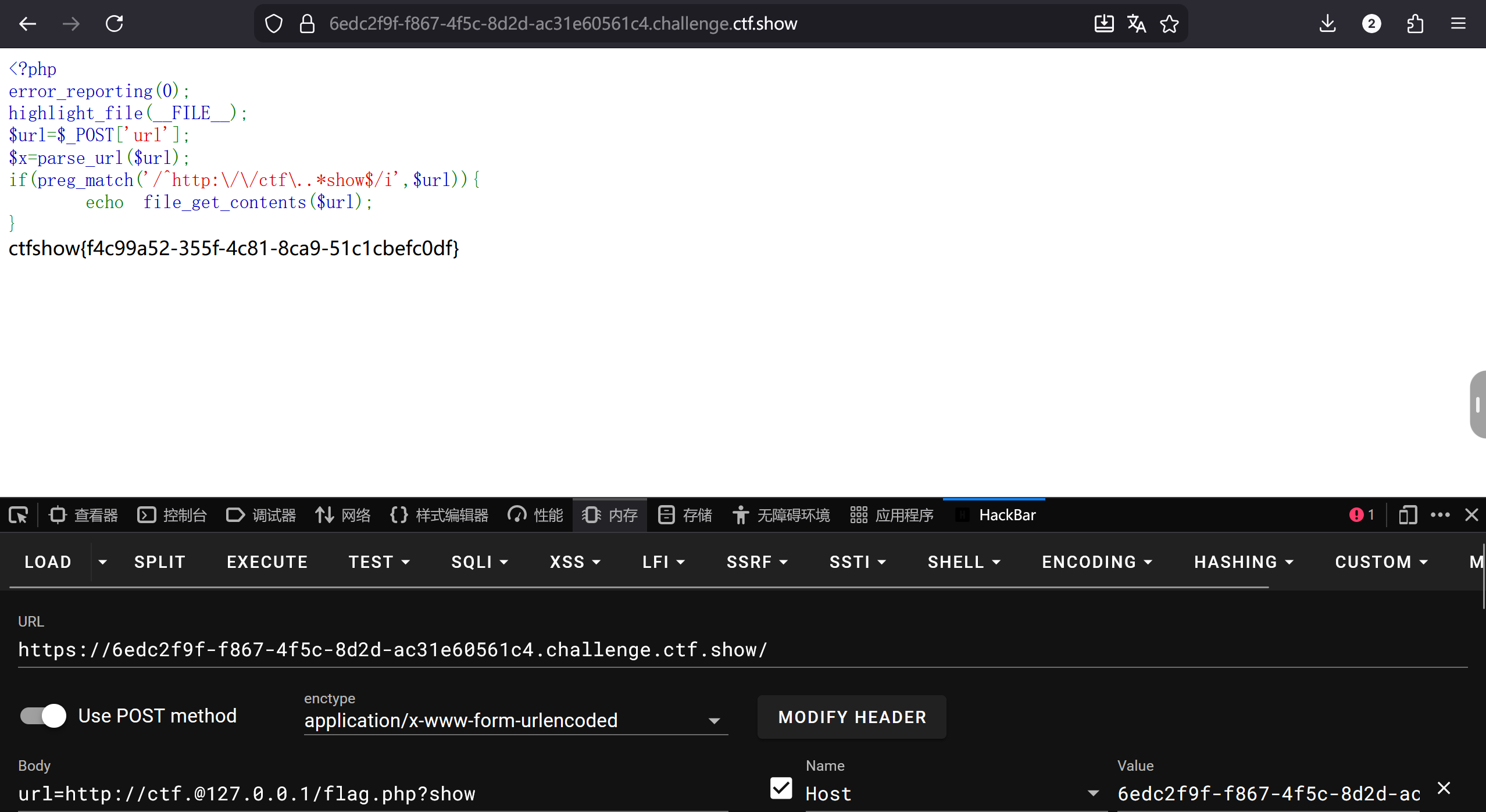Image resolution: width=1486 pixels, height=812 pixels.
Task: Disable the Use POST method switch
Action: 44,716
